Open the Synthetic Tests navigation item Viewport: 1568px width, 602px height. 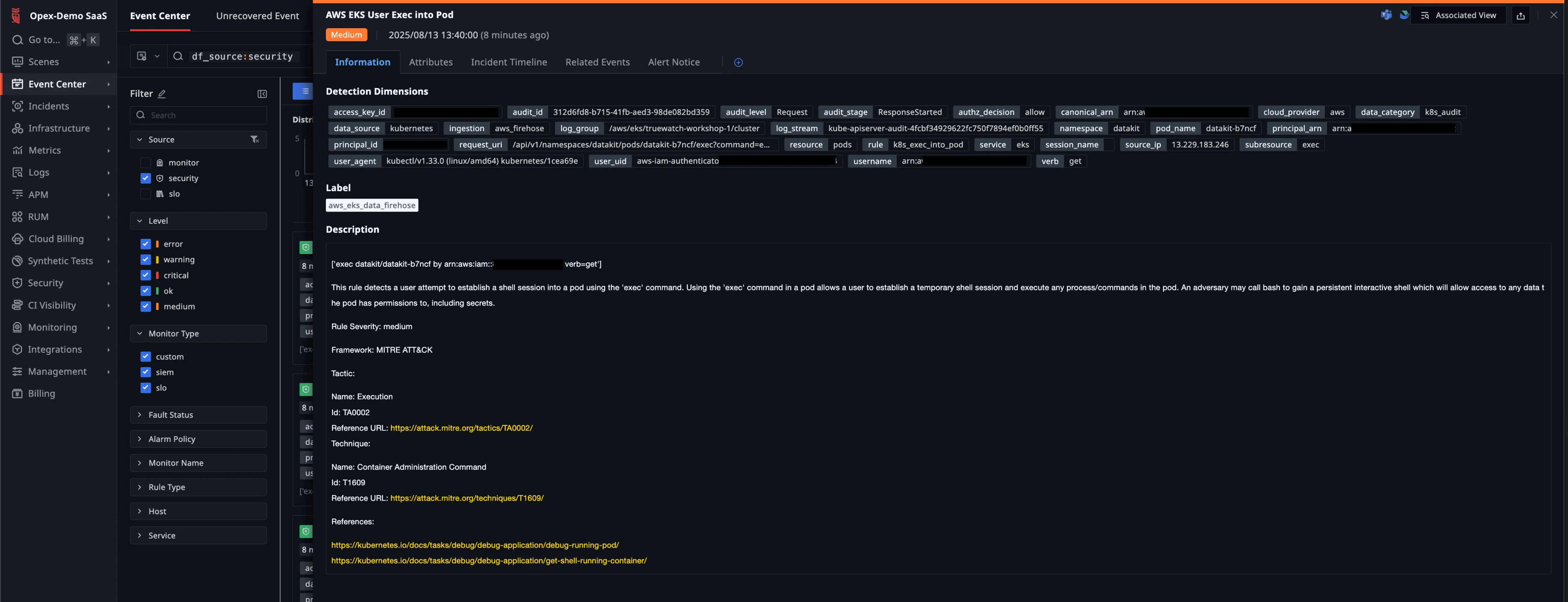coord(60,261)
